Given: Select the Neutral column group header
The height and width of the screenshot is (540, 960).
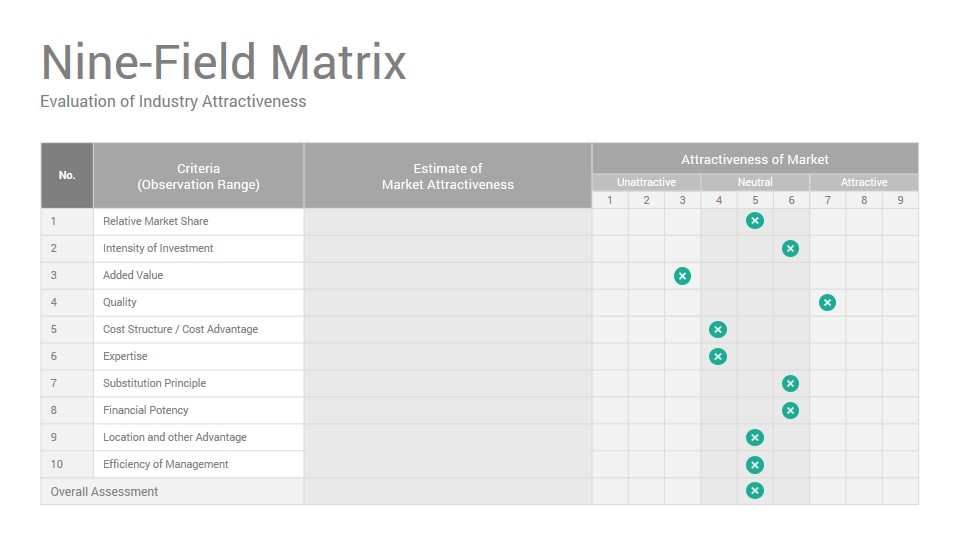Looking at the screenshot, I should (x=755, y=182).
